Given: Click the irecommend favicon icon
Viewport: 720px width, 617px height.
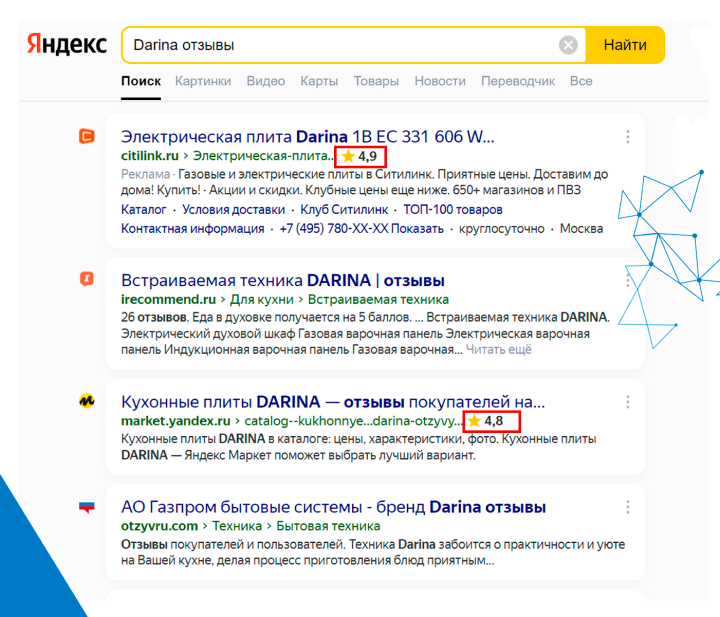Looking at the screenshot, I should click(87, 279).
